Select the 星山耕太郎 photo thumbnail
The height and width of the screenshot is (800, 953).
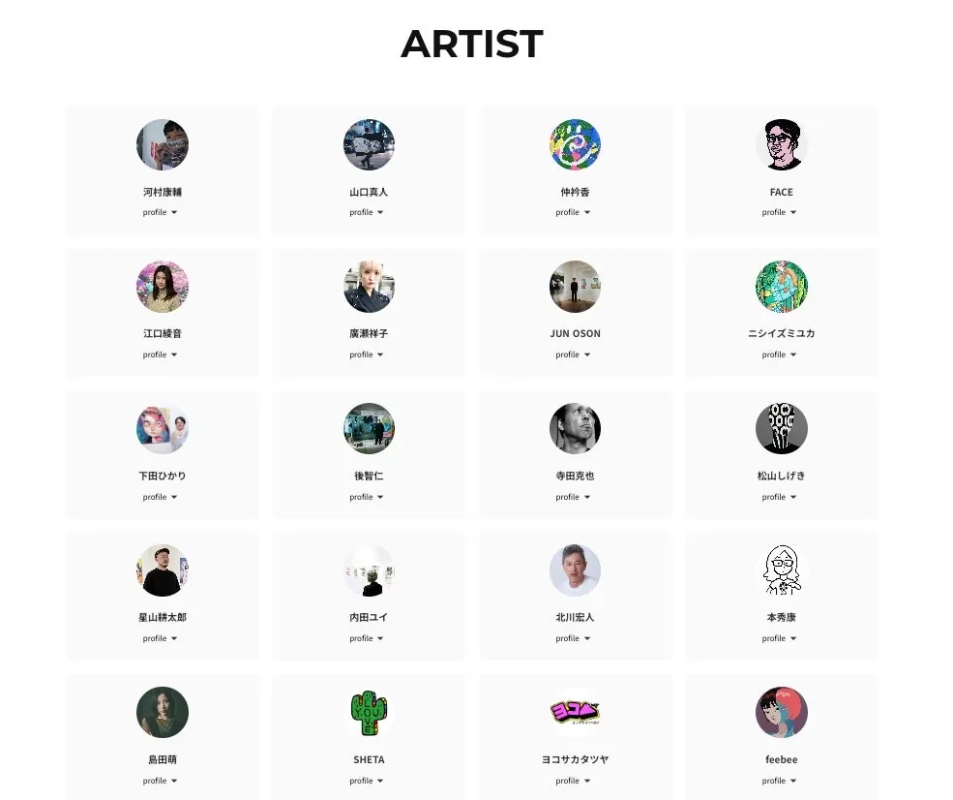[162, 571]
